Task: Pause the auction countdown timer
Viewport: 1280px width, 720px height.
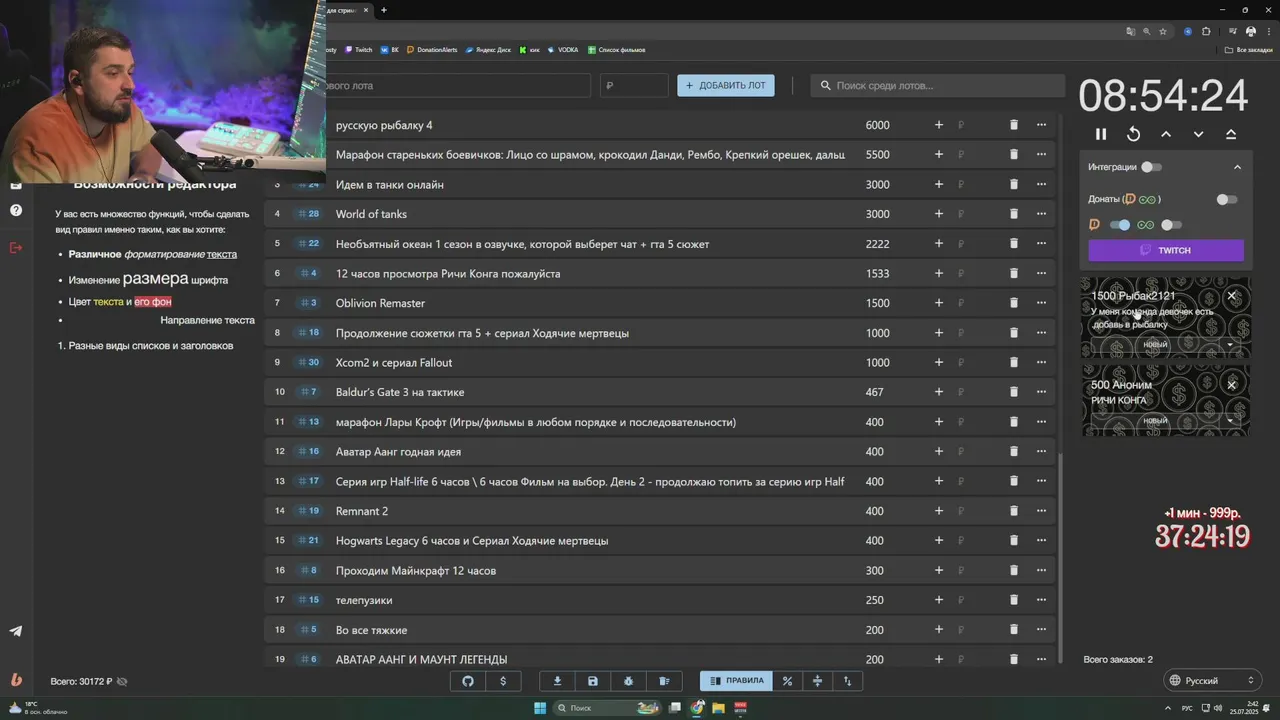Action: pos(1101,134)
